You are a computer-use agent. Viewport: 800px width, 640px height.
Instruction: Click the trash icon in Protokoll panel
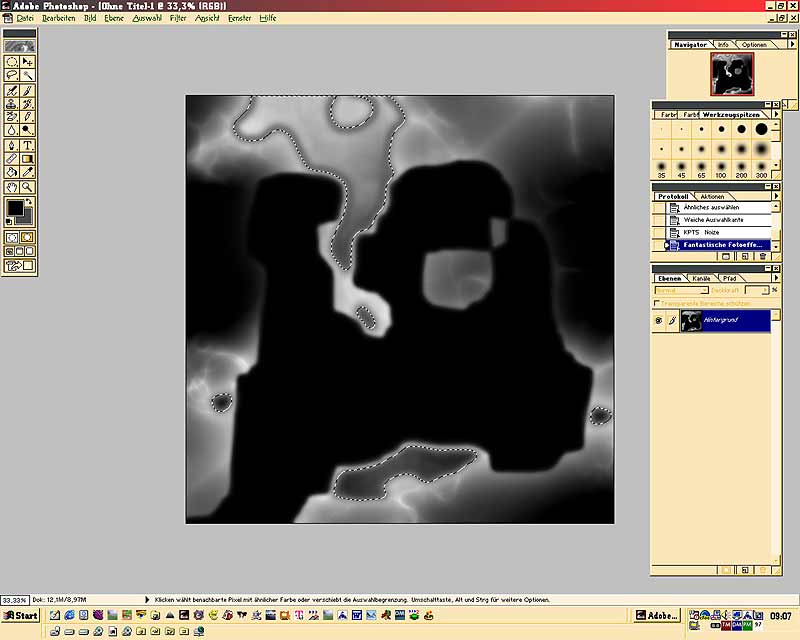coord(762,256)
